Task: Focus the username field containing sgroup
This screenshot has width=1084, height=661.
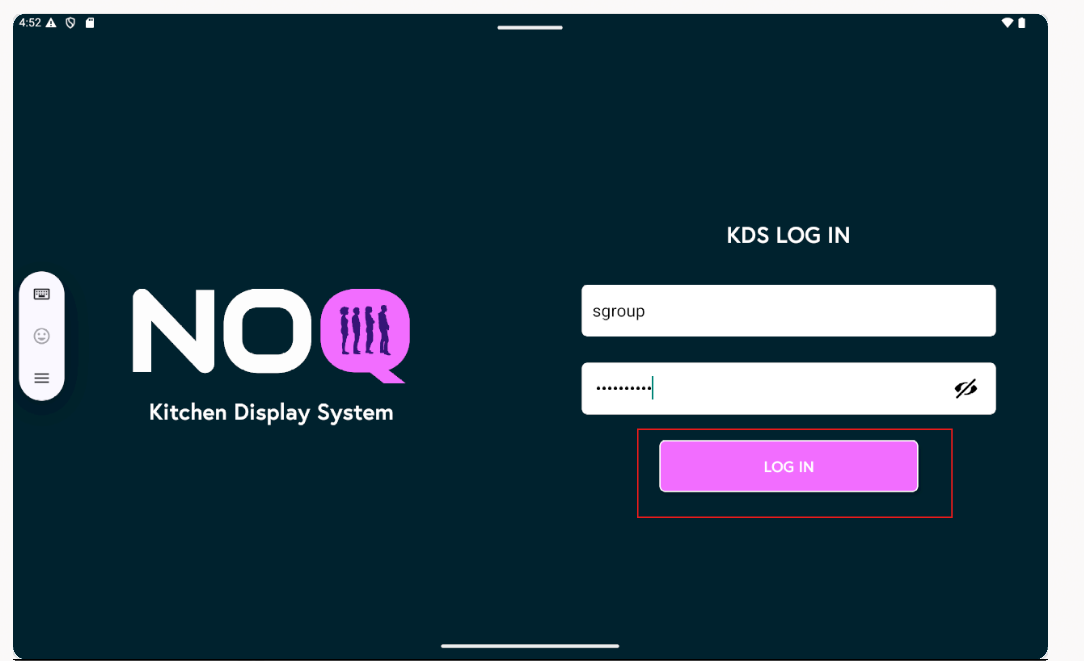Action: click(788, 311)
